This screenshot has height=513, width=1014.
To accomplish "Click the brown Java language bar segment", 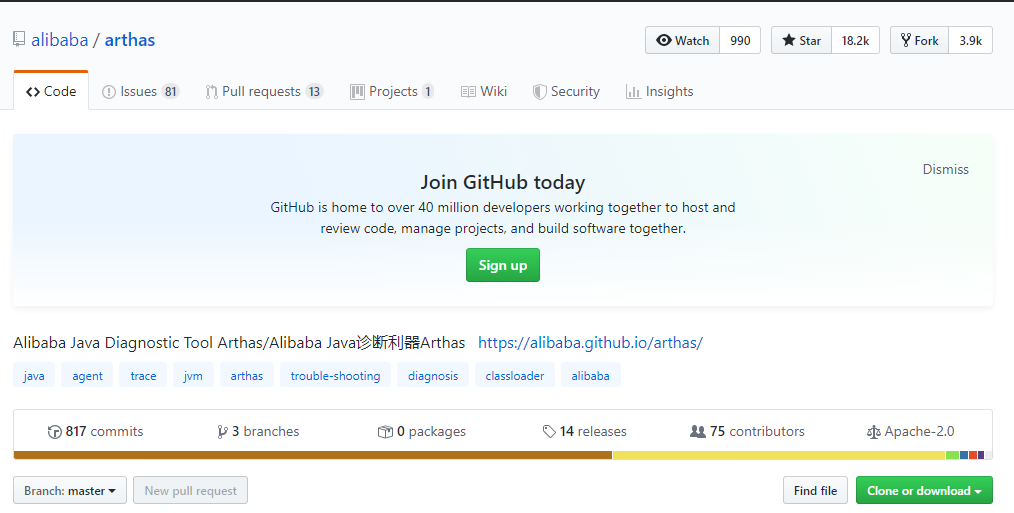I will tap(313, 455).
